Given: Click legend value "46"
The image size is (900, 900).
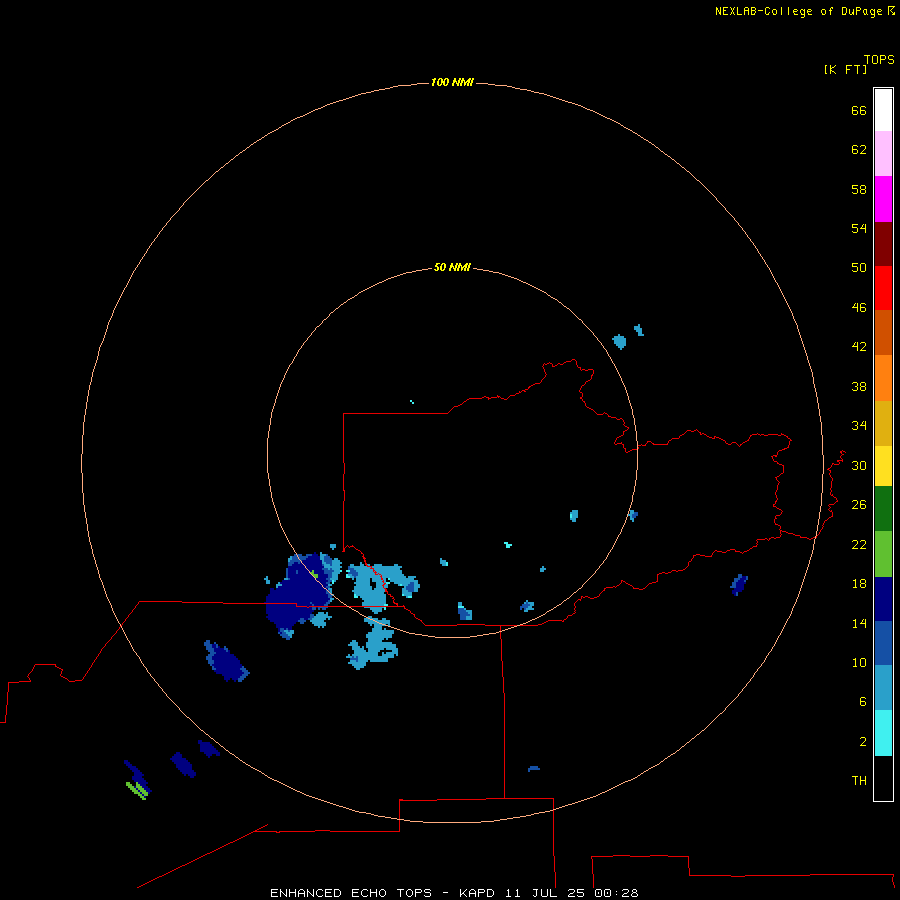Looking at the screenshot, I should point(859,308).
